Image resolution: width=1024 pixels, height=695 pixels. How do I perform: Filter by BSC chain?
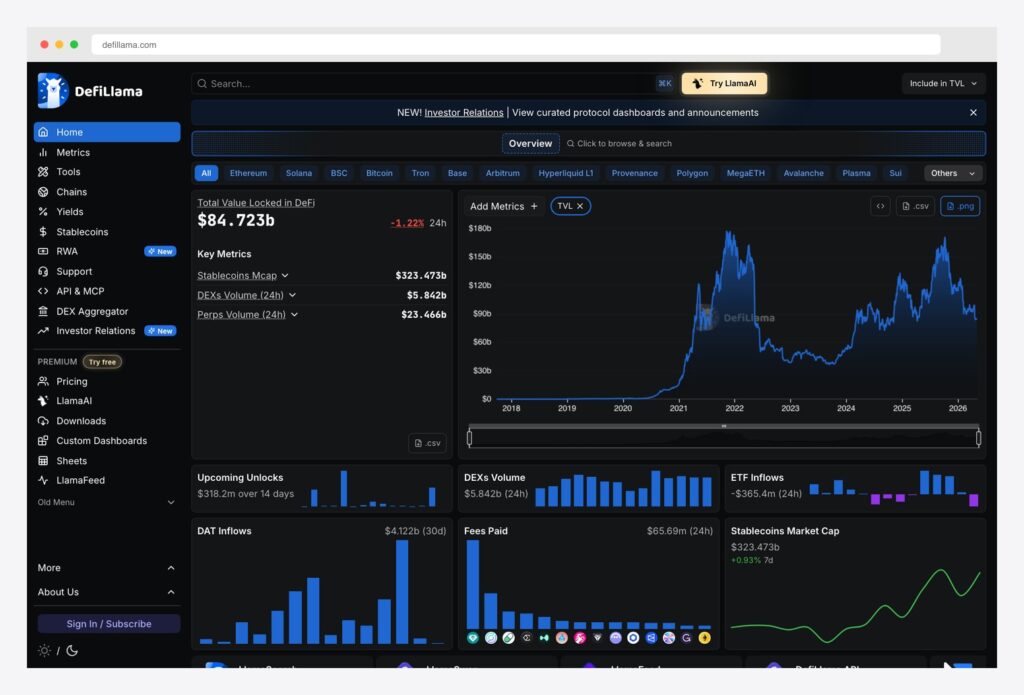click(x=339, y=173)
